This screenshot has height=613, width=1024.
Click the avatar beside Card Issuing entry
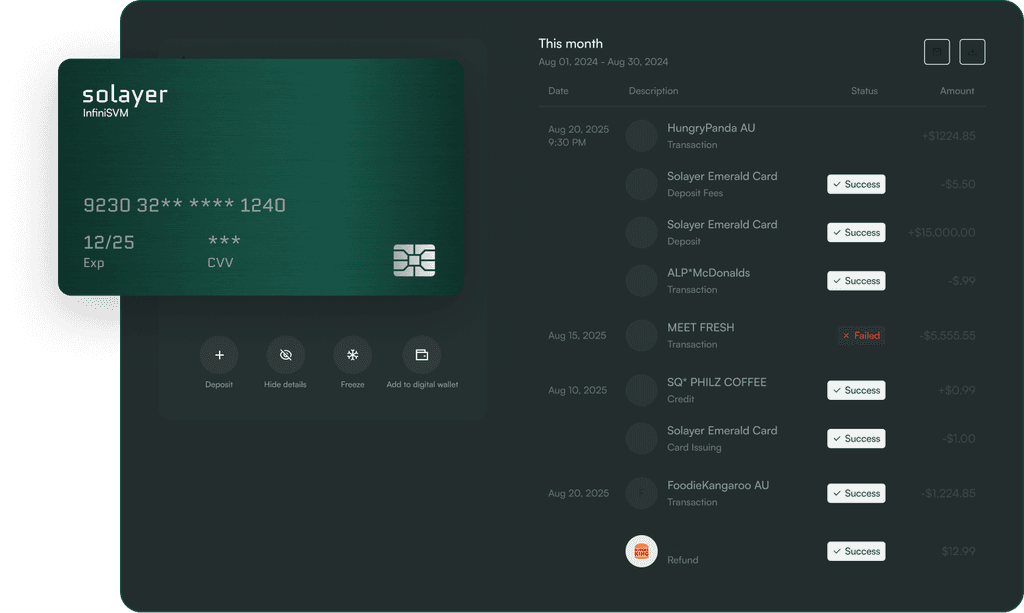641,439
